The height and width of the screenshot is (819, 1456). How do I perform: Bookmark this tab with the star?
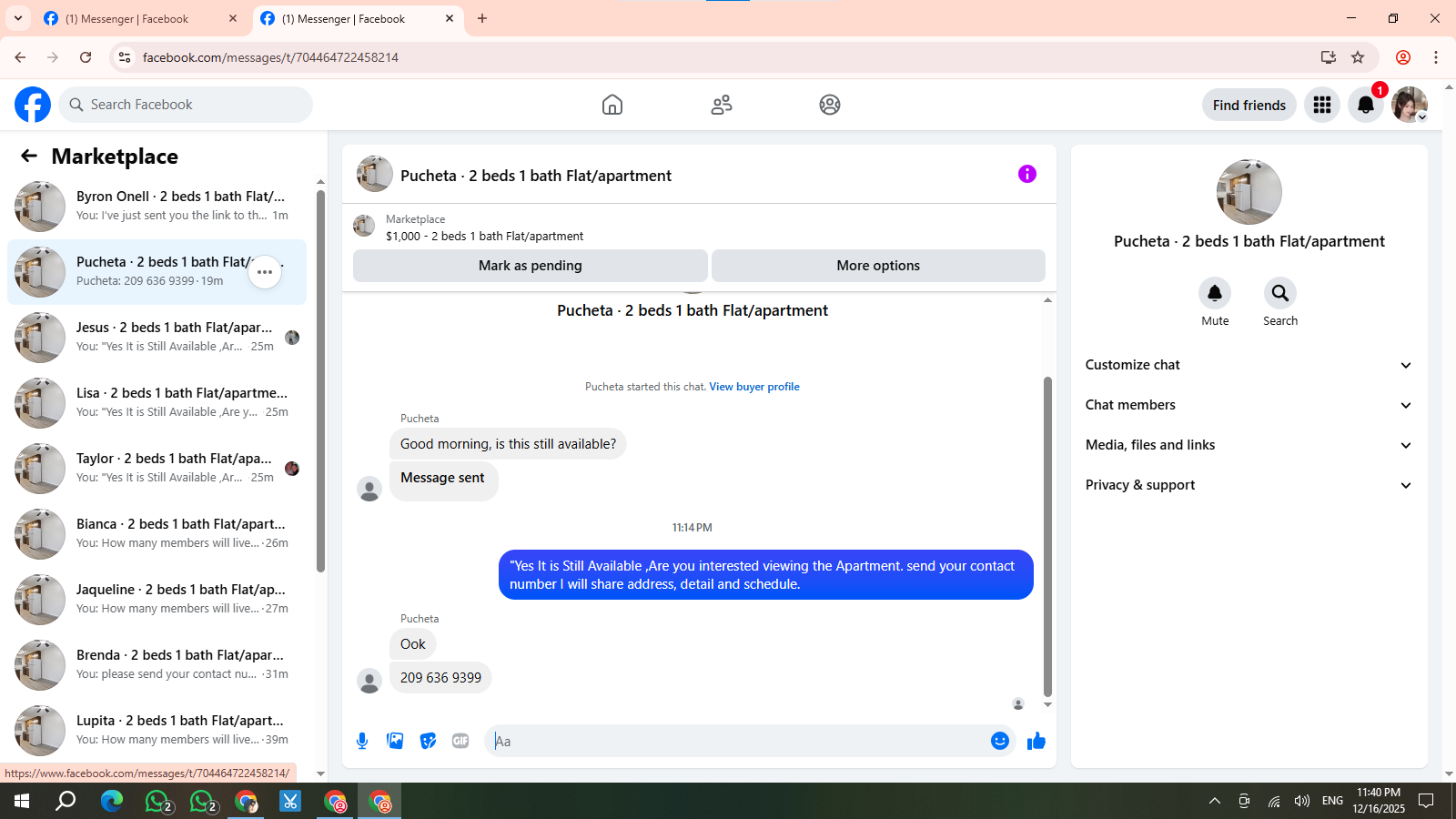click(1358, 57)
